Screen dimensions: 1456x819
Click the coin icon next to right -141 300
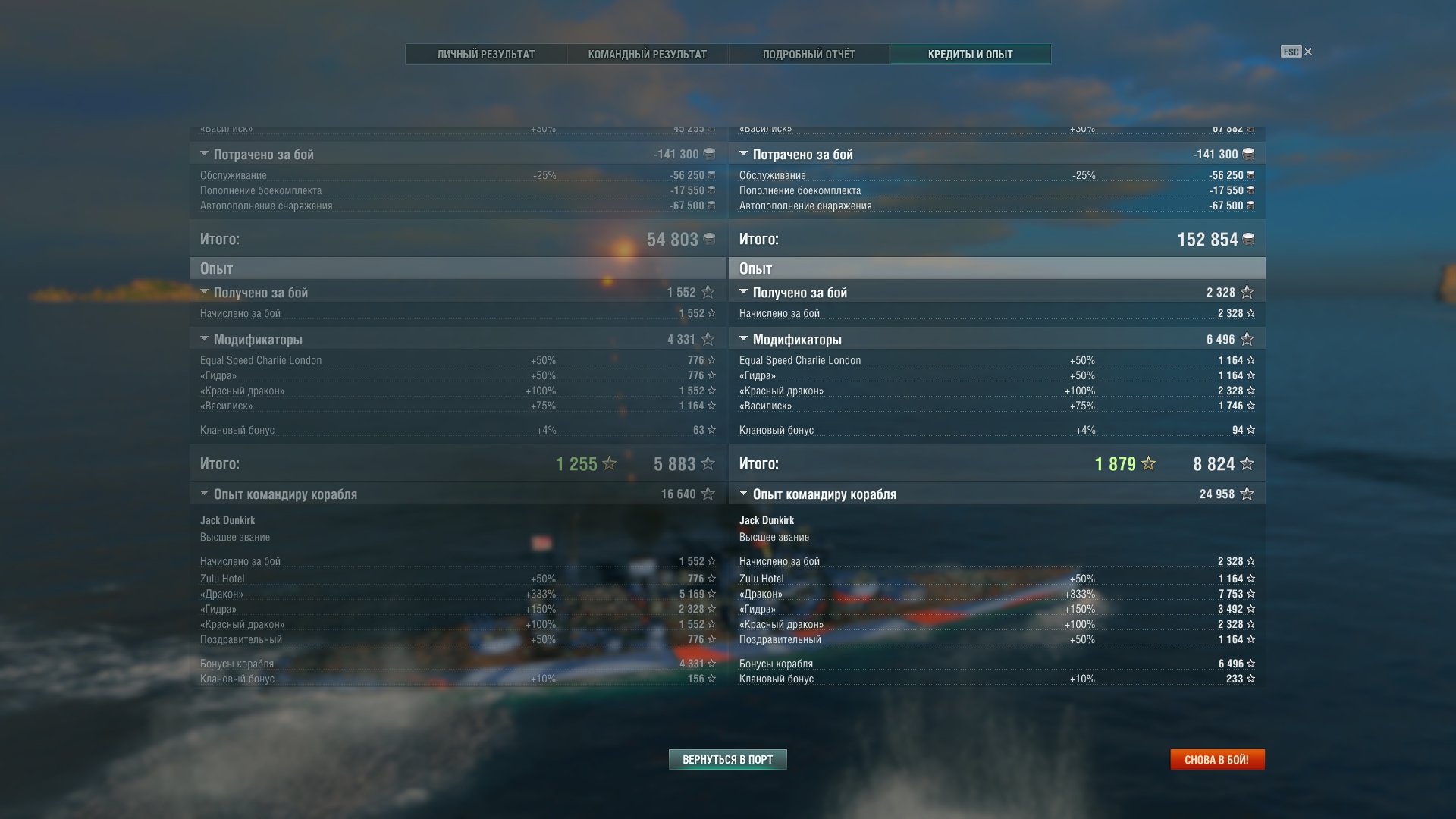pos(1248,154)
